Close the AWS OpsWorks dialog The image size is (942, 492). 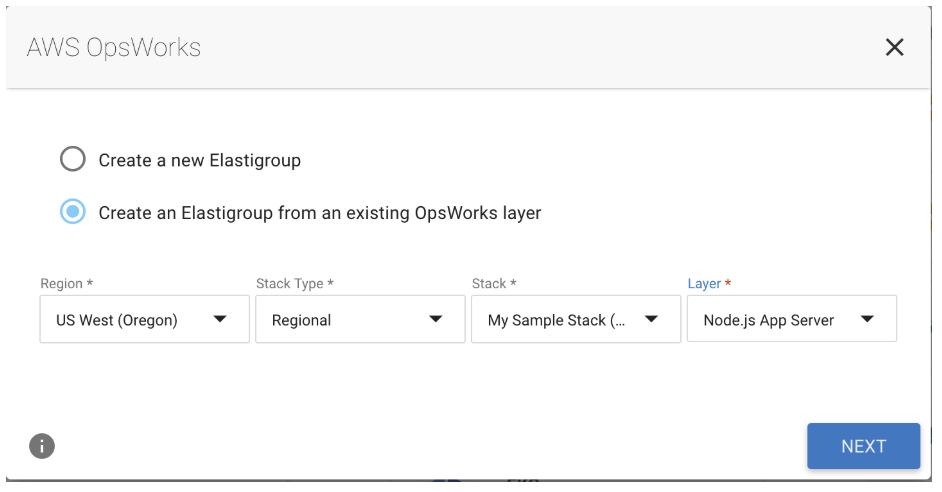894,47
